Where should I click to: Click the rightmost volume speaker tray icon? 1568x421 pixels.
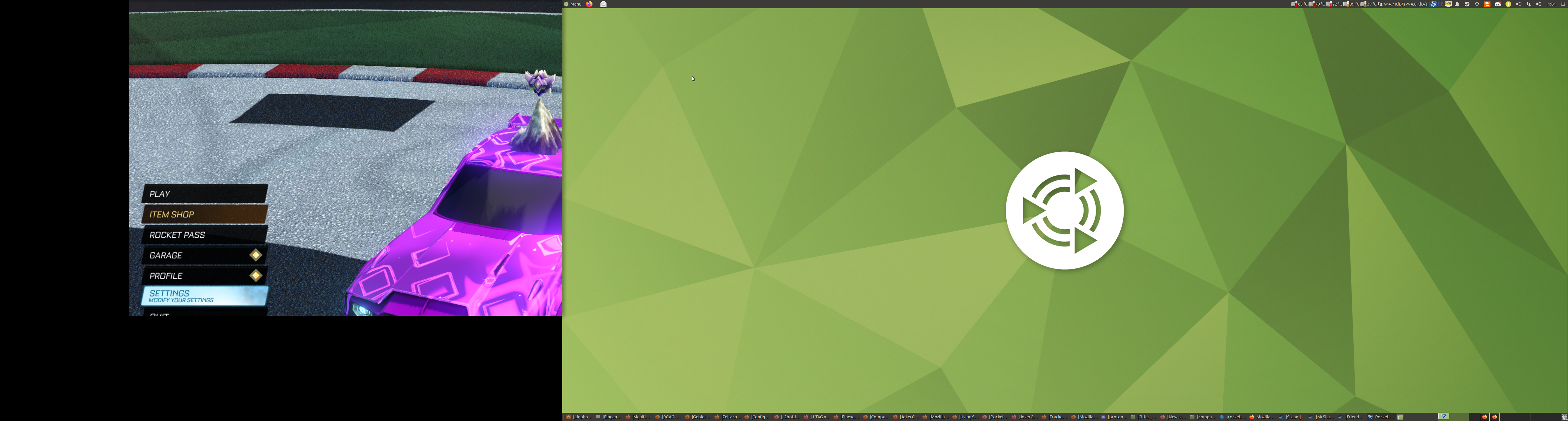coord(1538,4)
